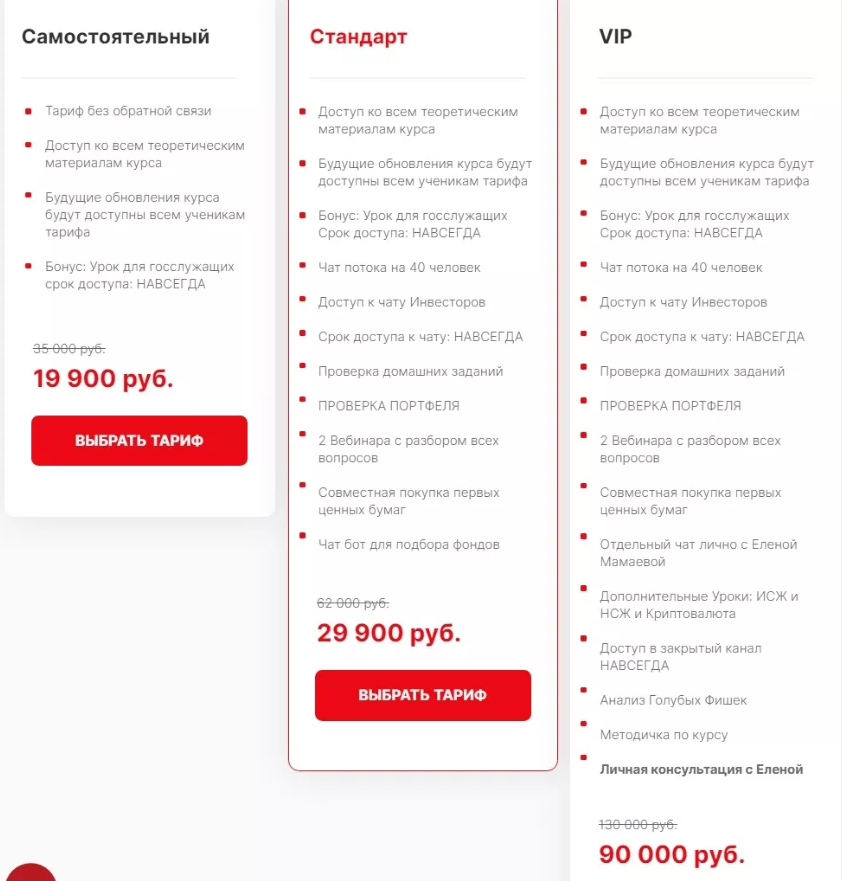The height and width of the screenshot is (881, 842).
Task: Click 'Чат бот для подбора фондов' item
Action: 408,544
